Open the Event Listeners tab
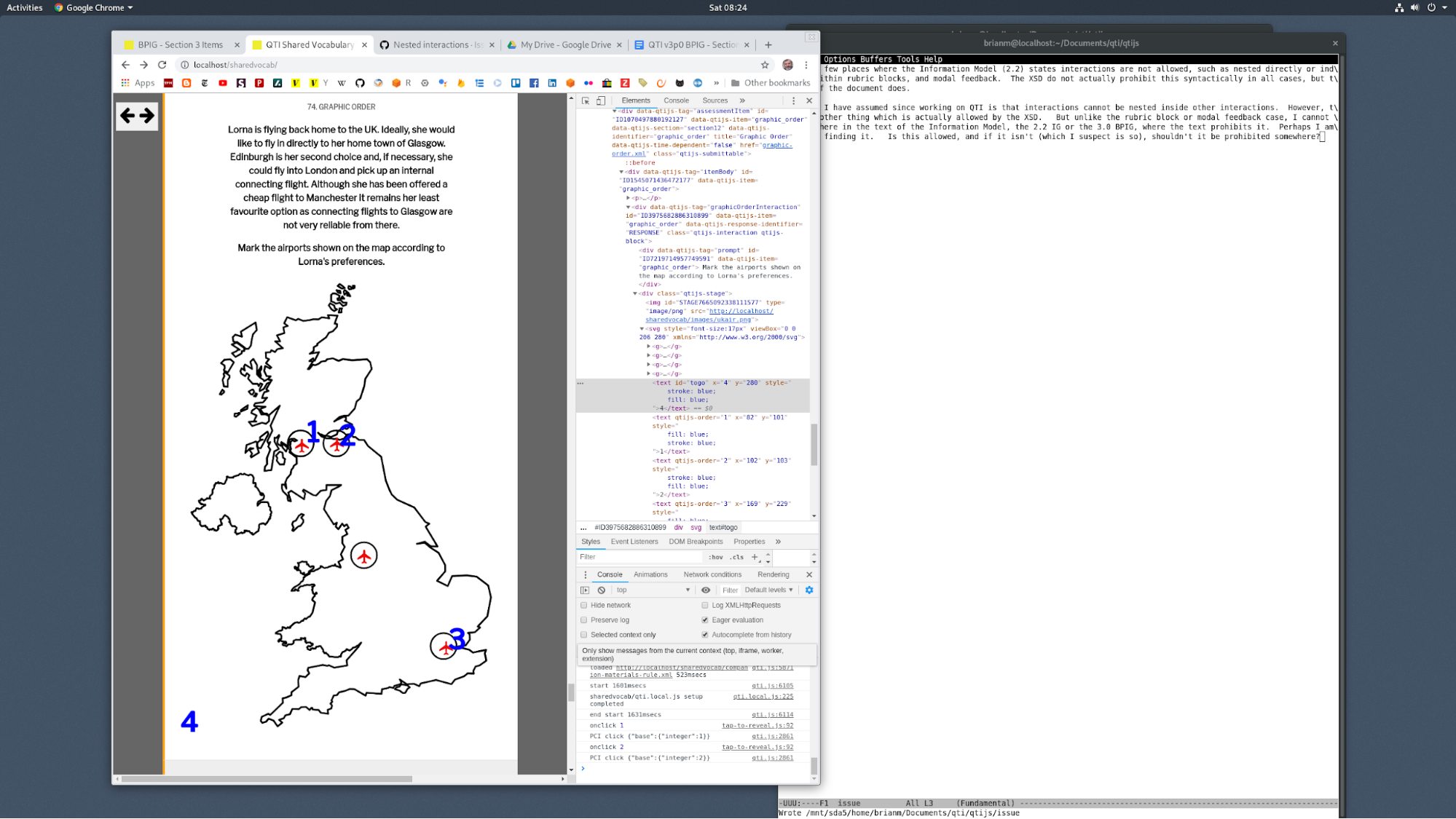 pos(634,542)
